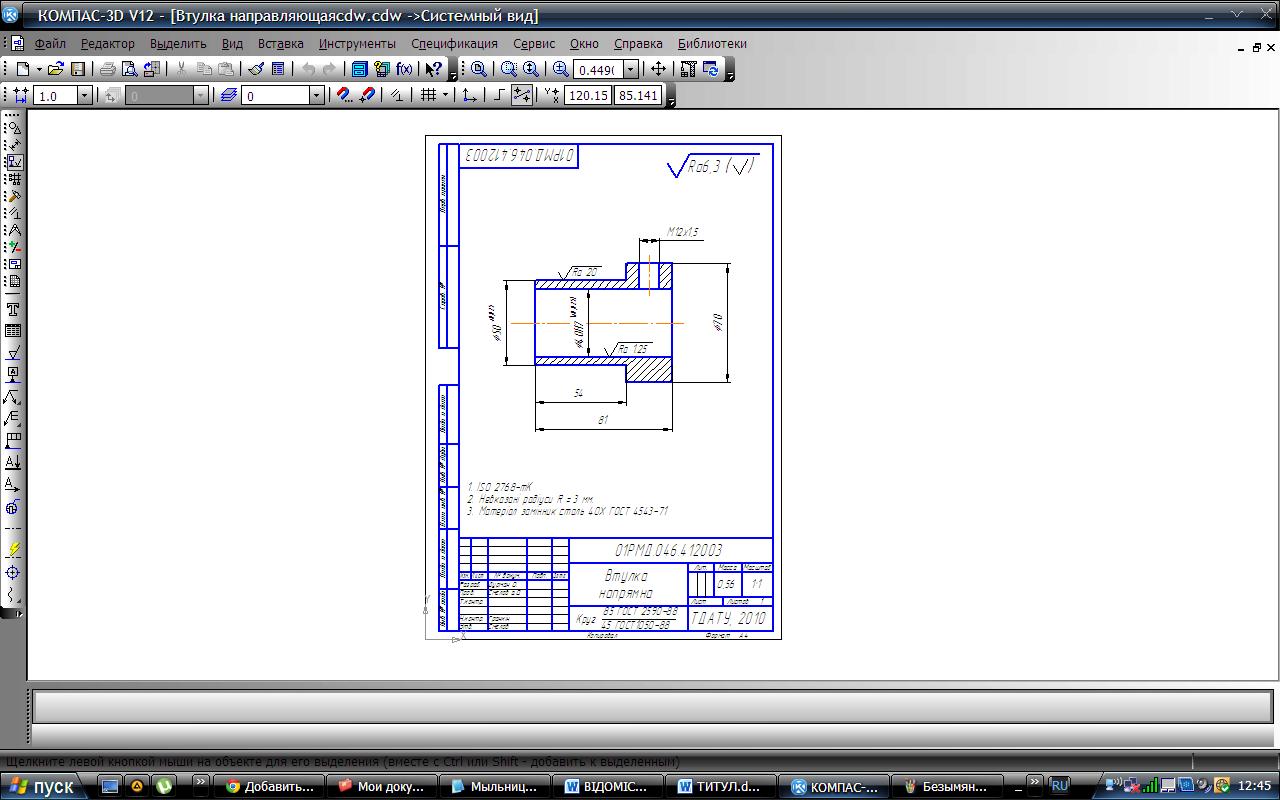Open print preview icon
This screenshot has width=1280, height=800.
tap(129, 69)
